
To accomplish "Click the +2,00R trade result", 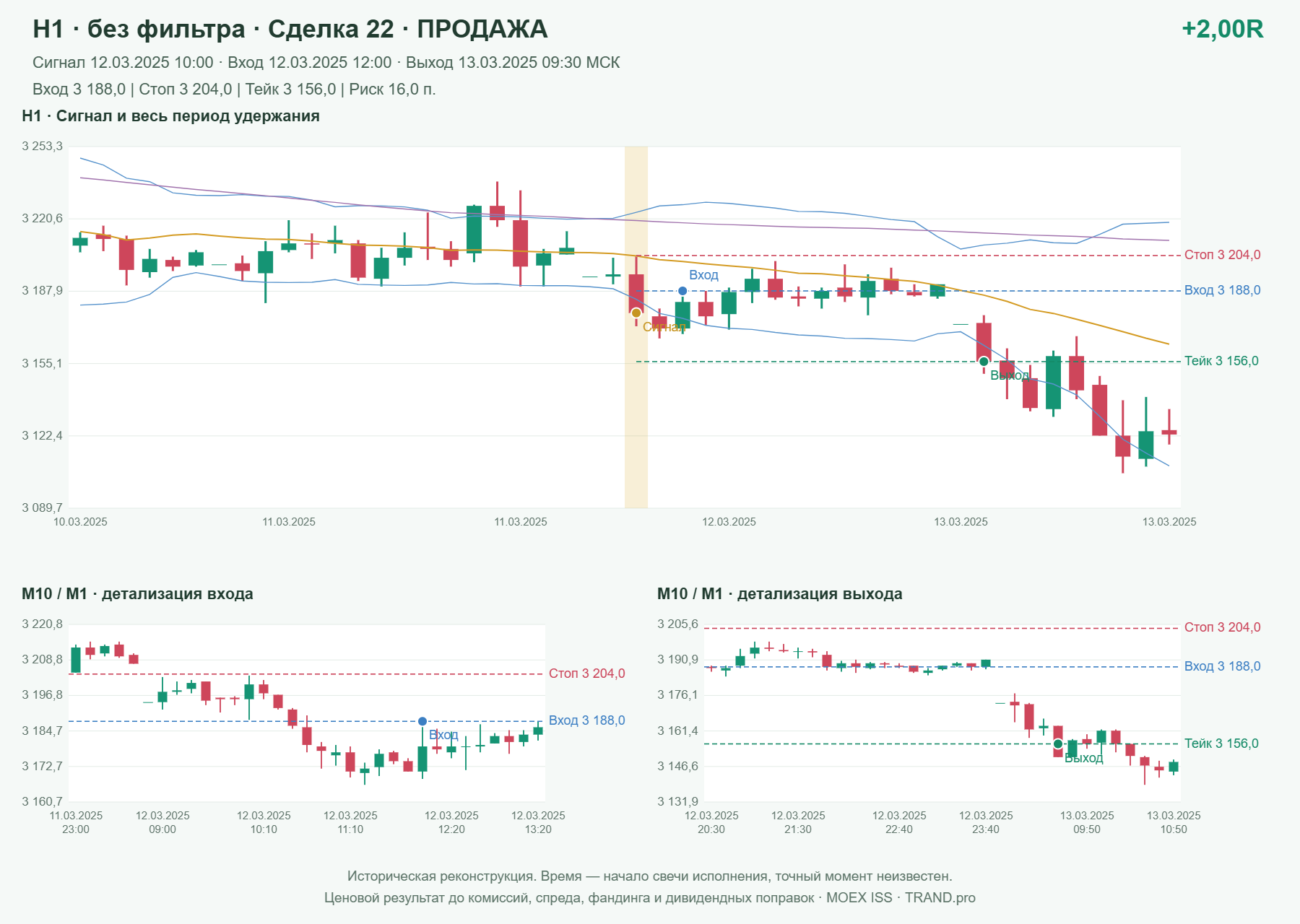I will 1222,29.
